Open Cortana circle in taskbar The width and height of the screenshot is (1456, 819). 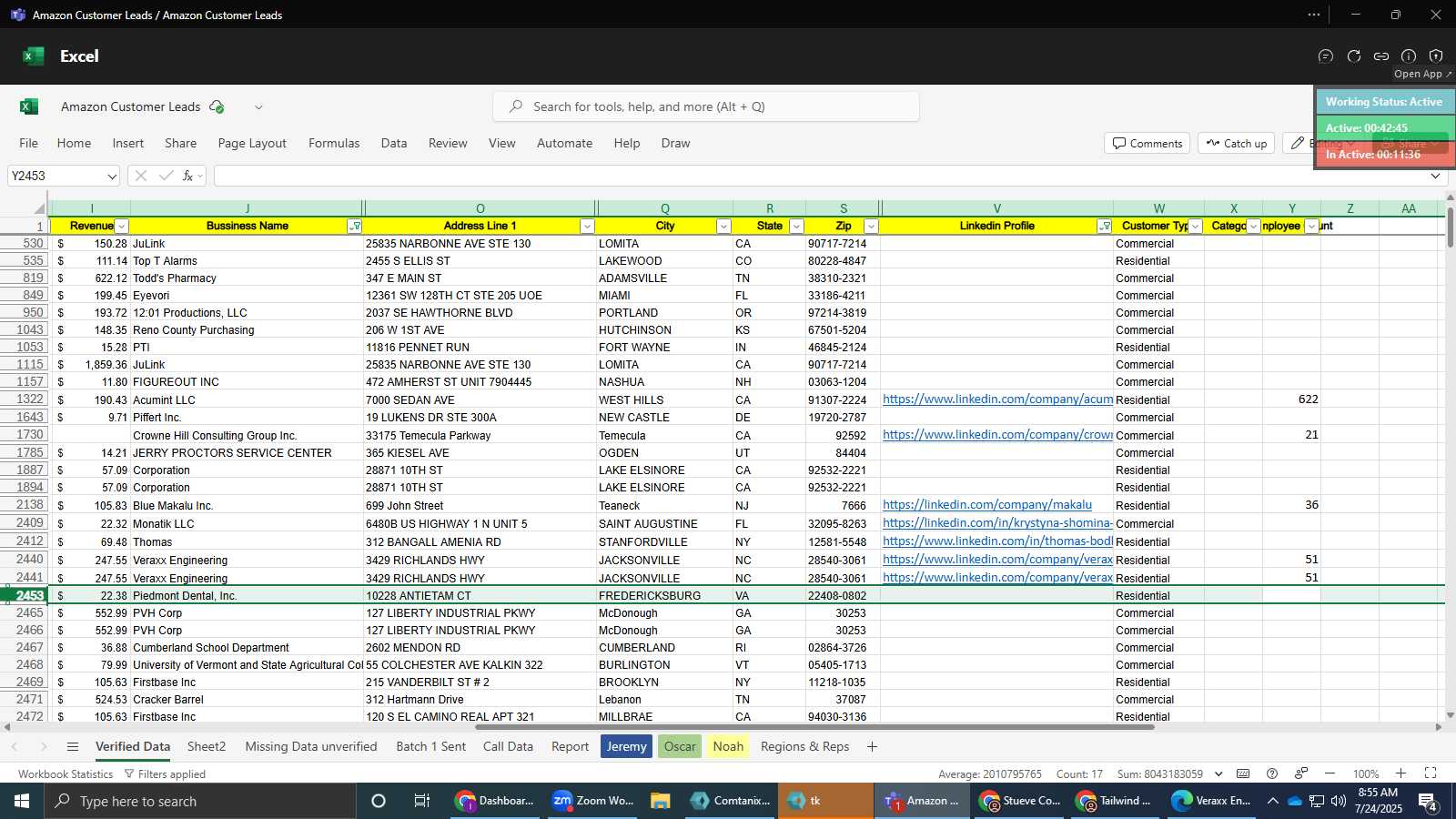[379, 801]
